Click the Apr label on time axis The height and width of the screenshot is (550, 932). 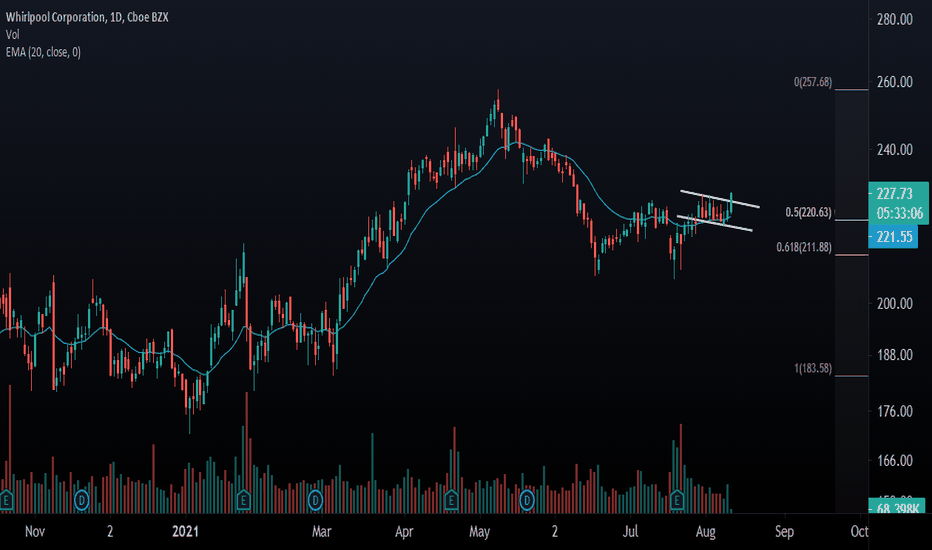point(404,532)
